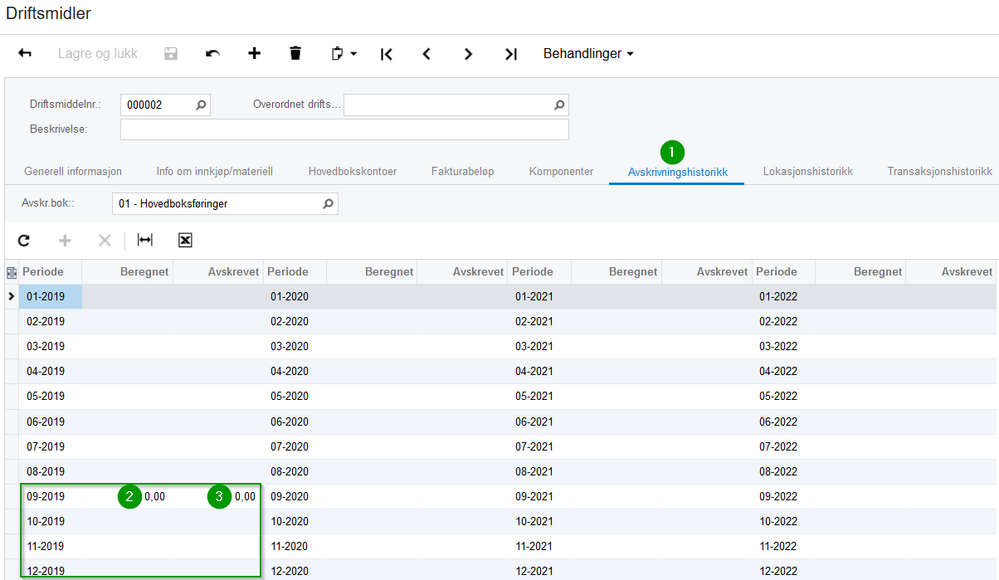The image size is (999, 580).
Task: Click the back arrow icon in toolbar
Action: [25, 54]
